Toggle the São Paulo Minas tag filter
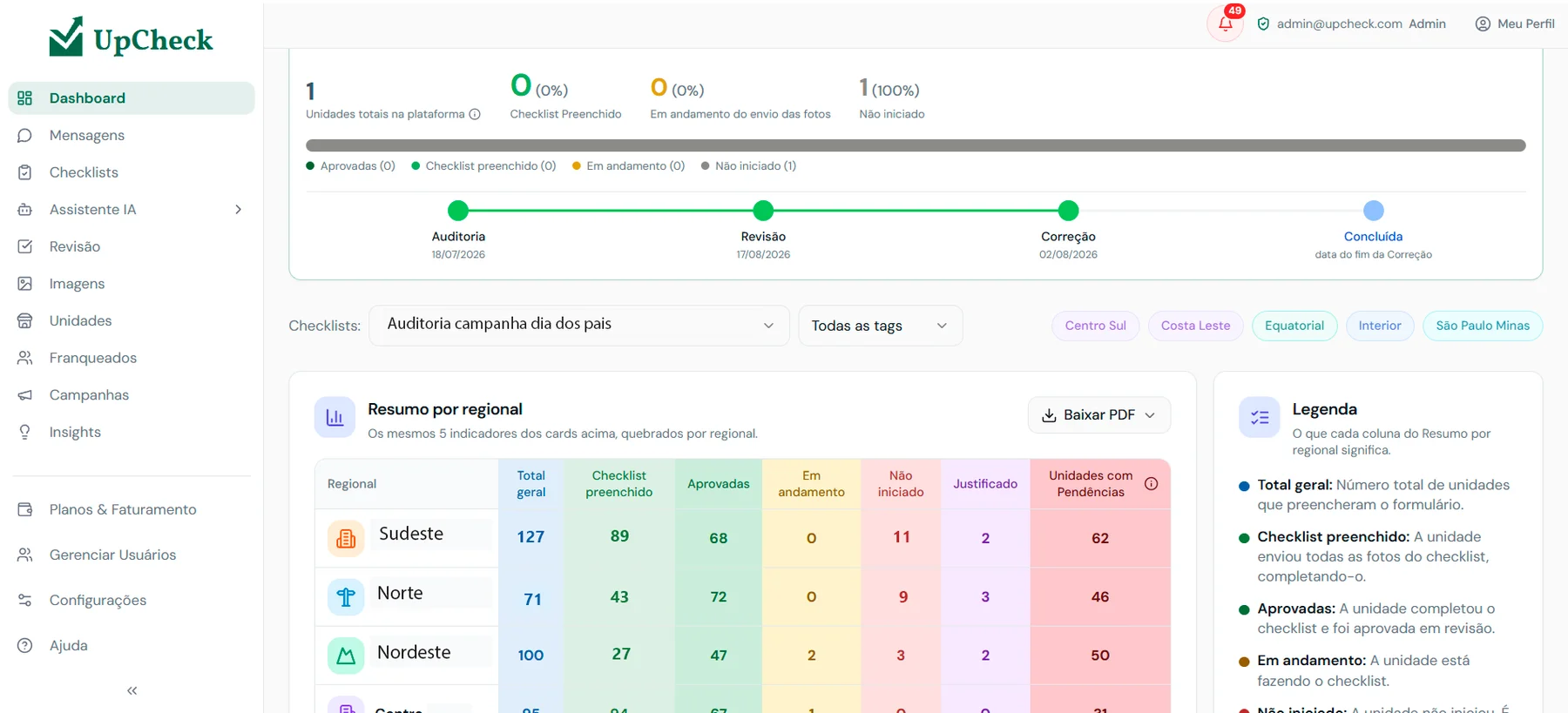This screenshot has height=713, width=1568. 1483,326
